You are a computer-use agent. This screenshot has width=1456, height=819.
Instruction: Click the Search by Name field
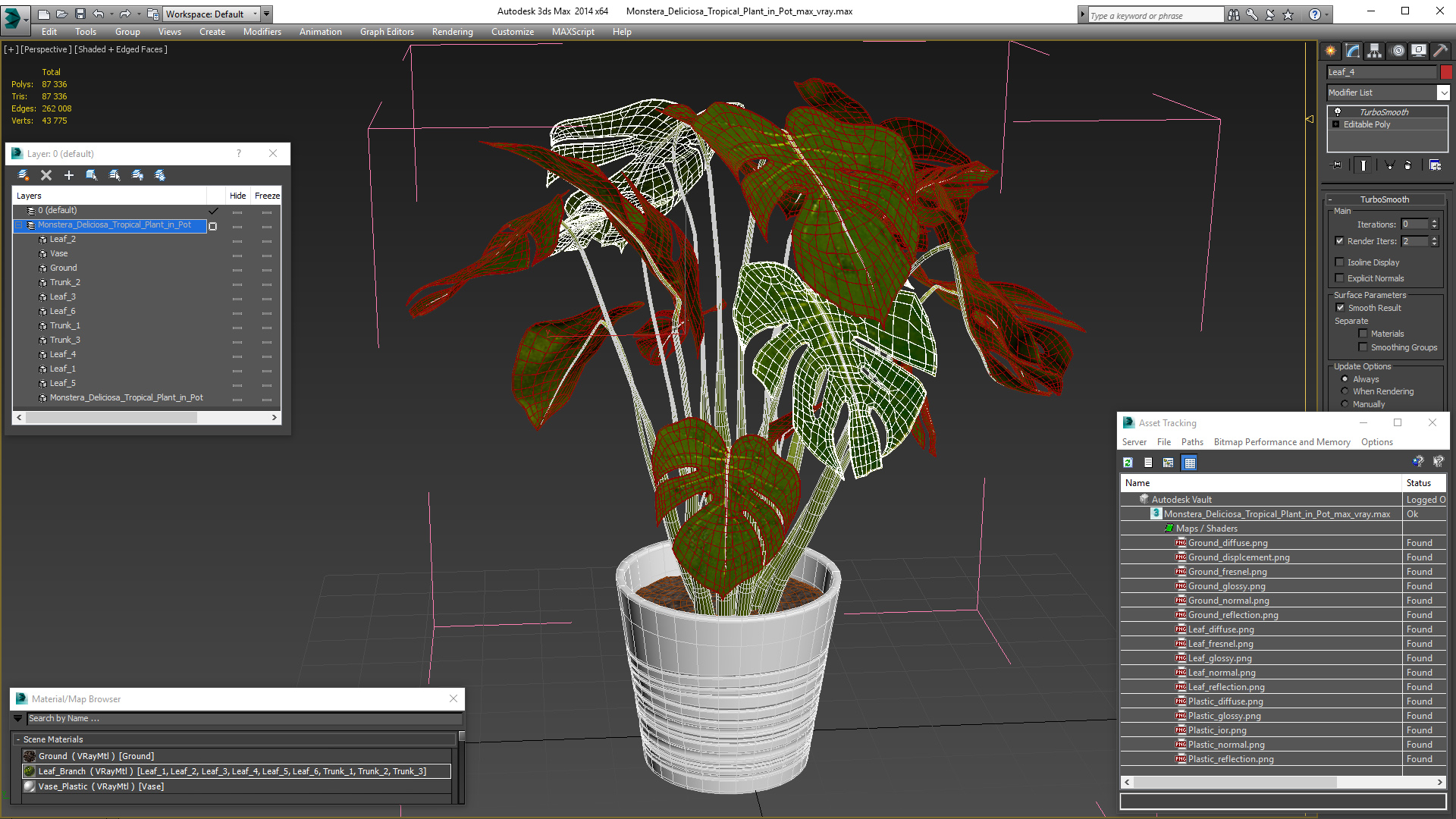(243, 718)
